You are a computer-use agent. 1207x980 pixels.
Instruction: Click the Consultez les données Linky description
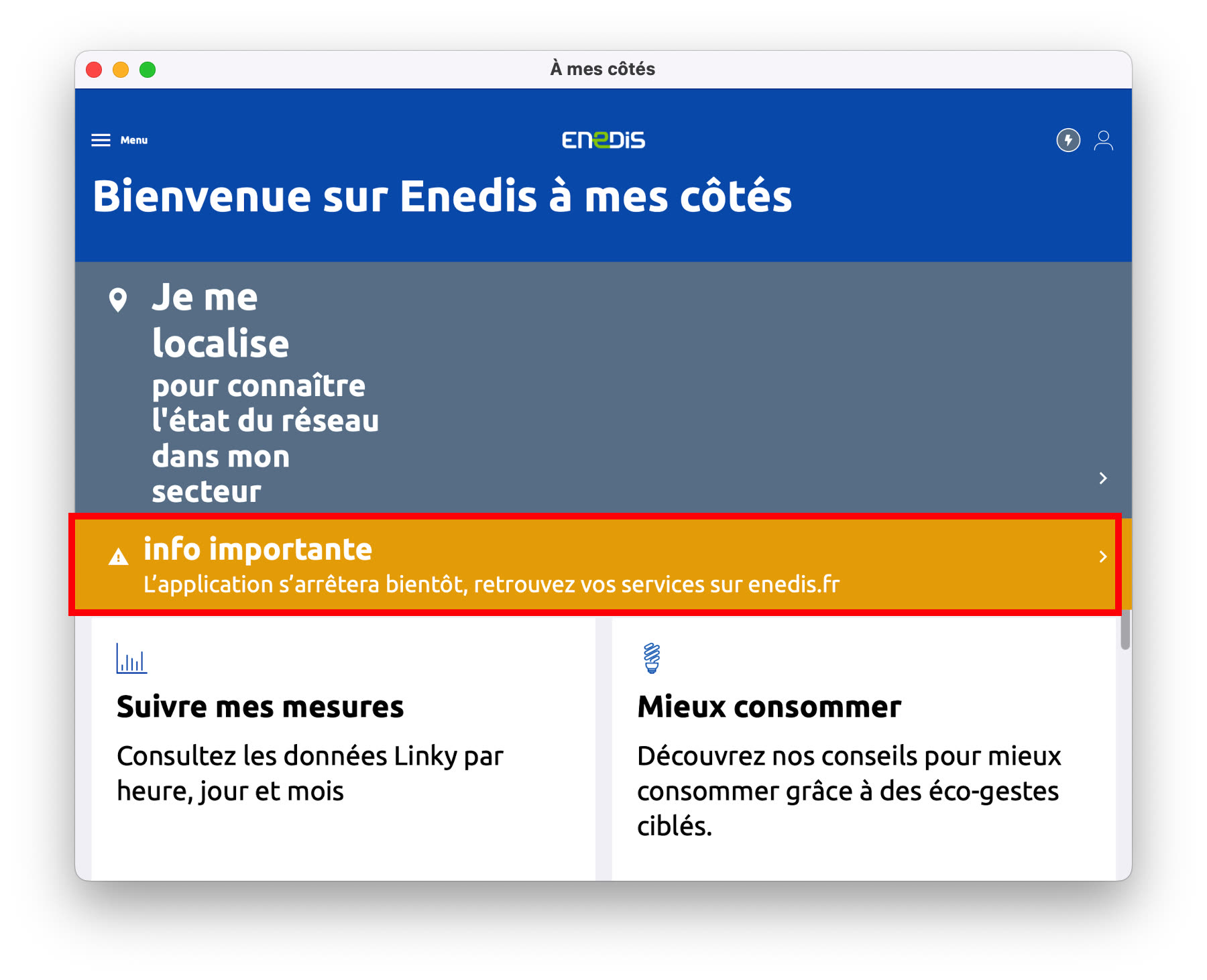tap(308, 772)
